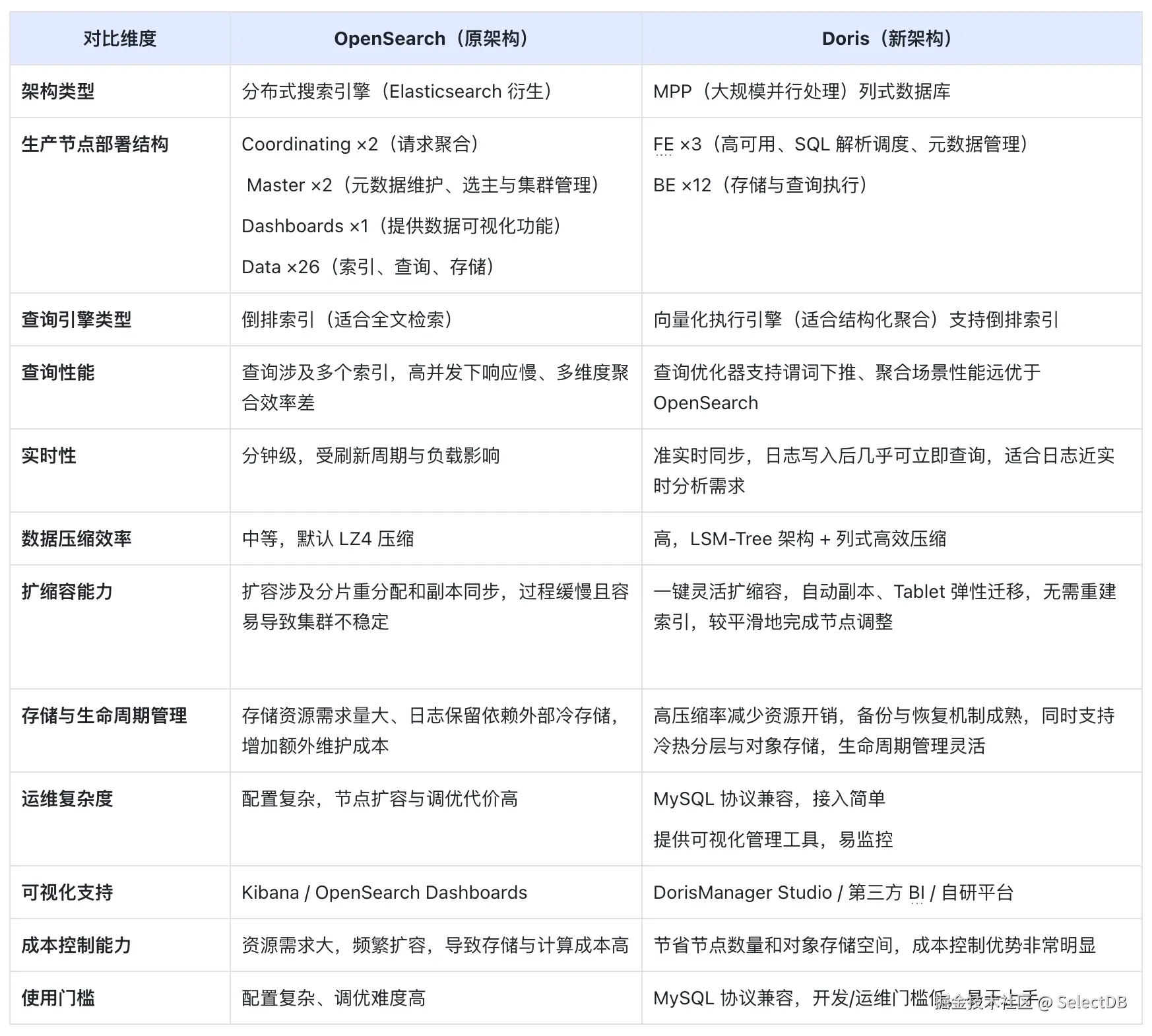
Task: Select the MPP 列式数据库 cell
Action: [x=802, y=91]
